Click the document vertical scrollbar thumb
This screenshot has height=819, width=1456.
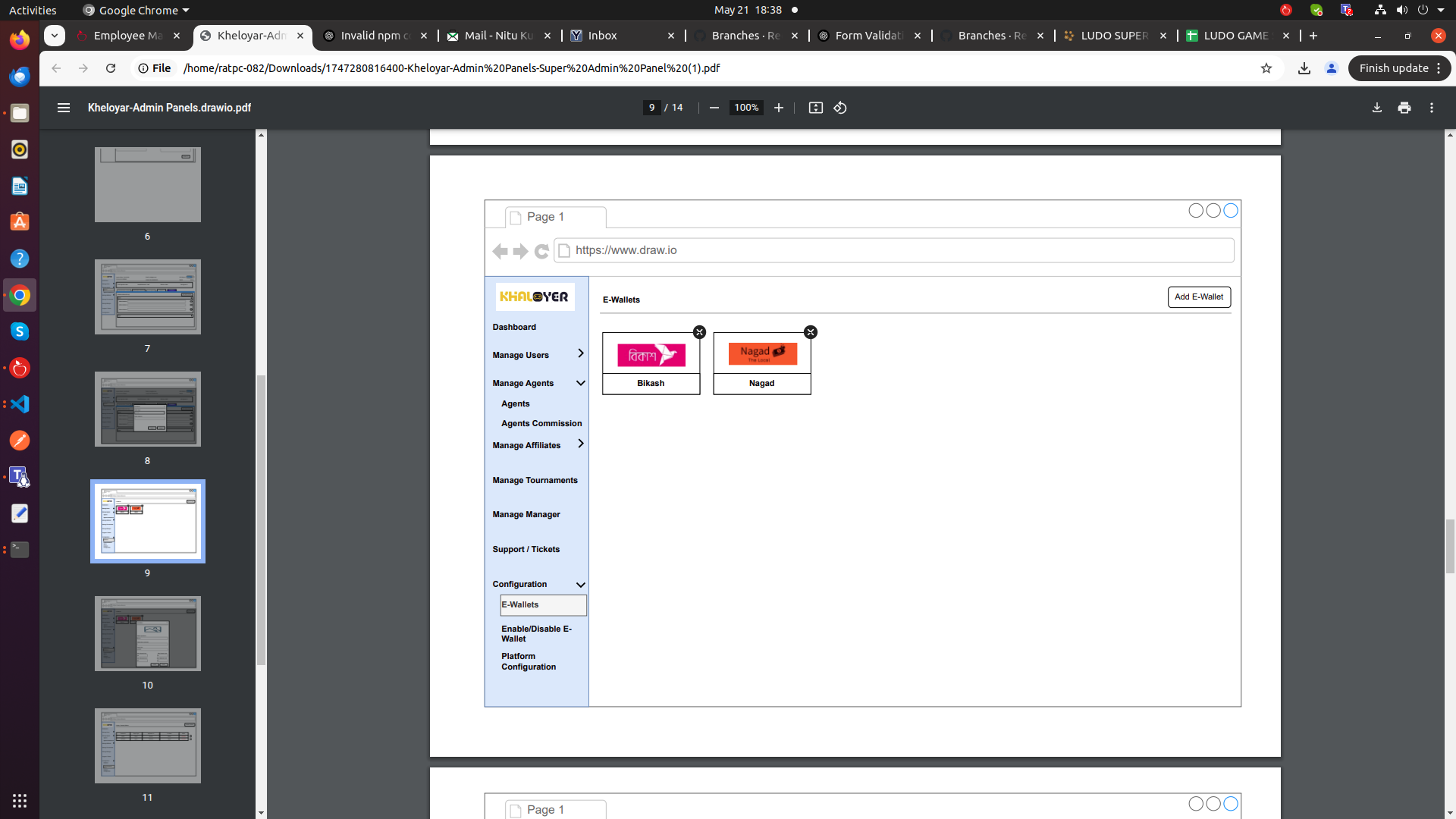click(x=1450, y=546)
